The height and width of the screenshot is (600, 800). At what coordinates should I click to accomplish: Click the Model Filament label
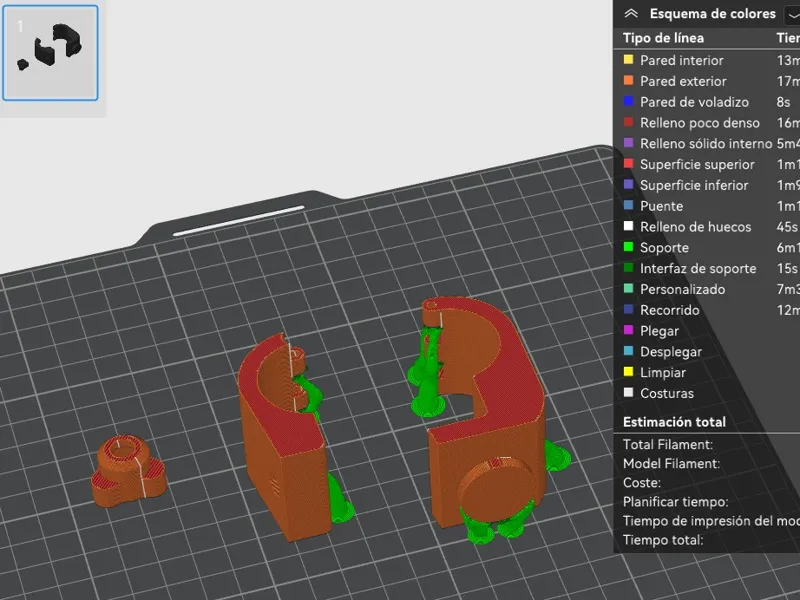click(x=671, y=464)
